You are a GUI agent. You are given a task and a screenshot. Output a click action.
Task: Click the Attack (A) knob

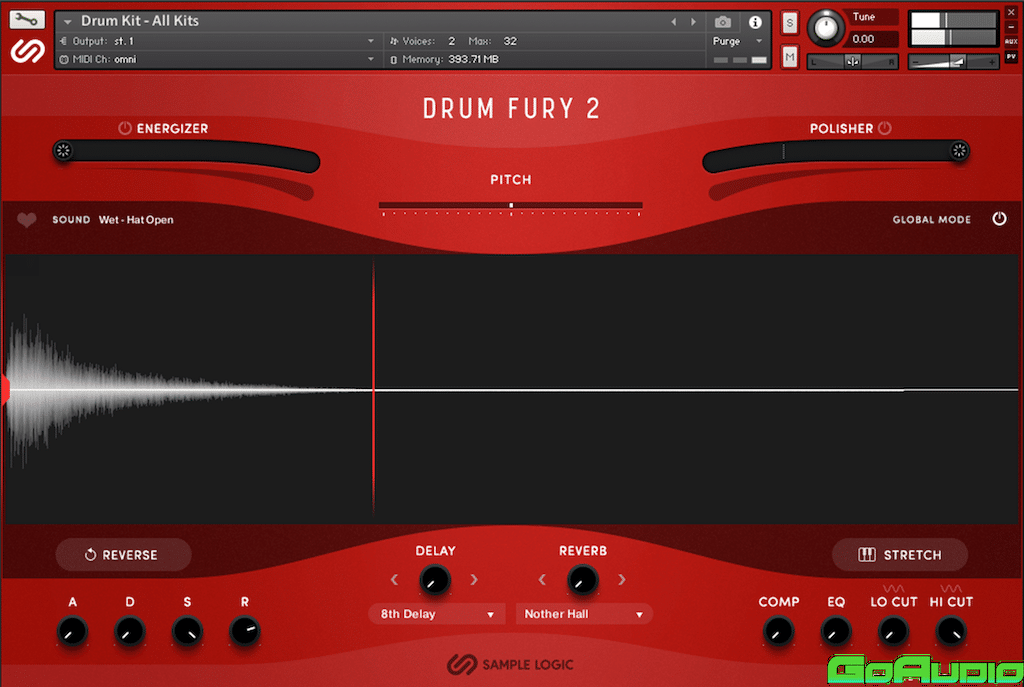coord(72,631)
